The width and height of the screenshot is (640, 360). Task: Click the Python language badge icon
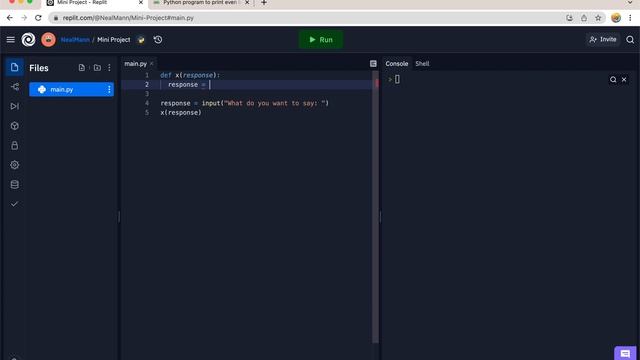[141, 40]
